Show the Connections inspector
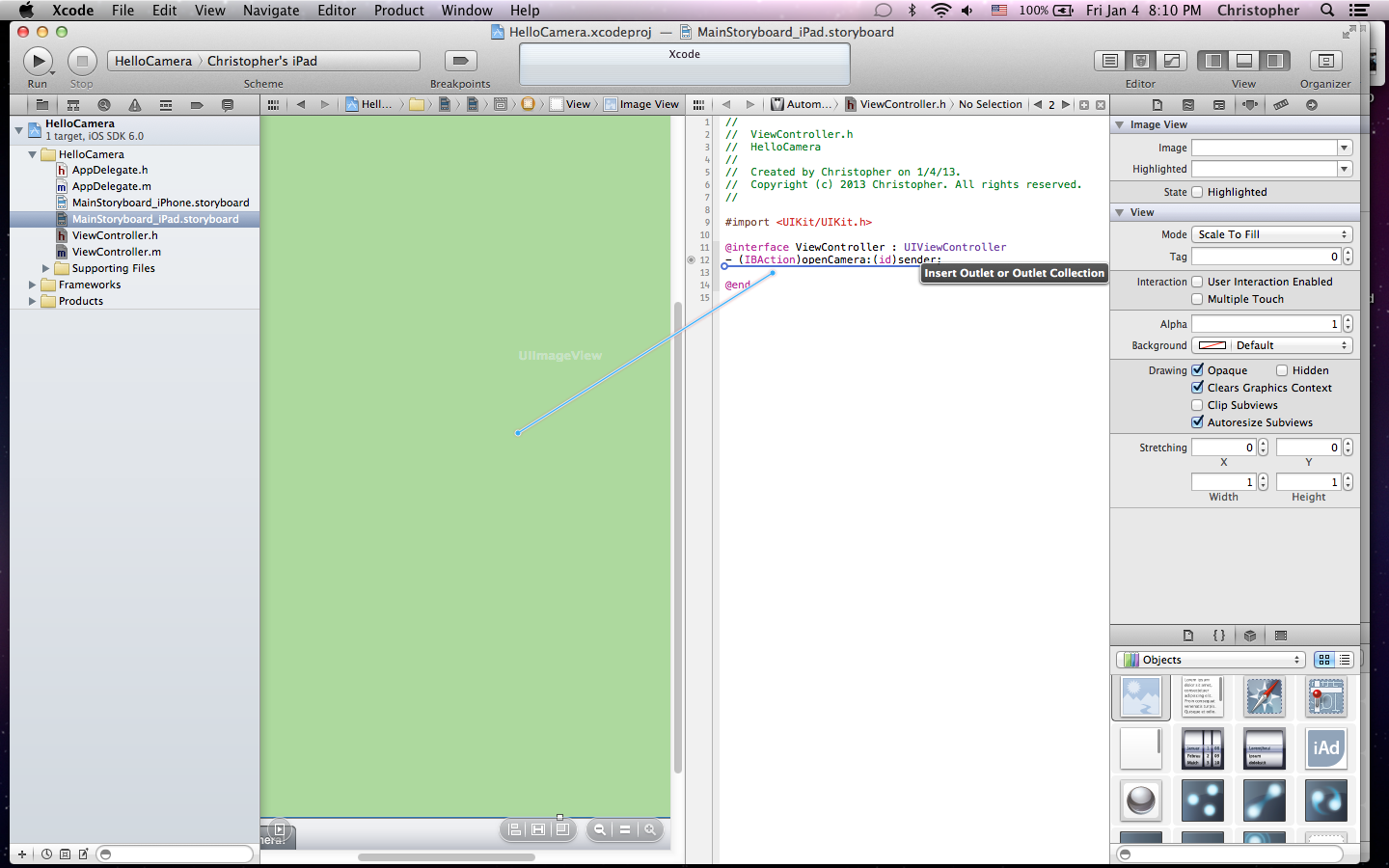Viewport: 1389px width, 868px height. tap(1312, 105)
